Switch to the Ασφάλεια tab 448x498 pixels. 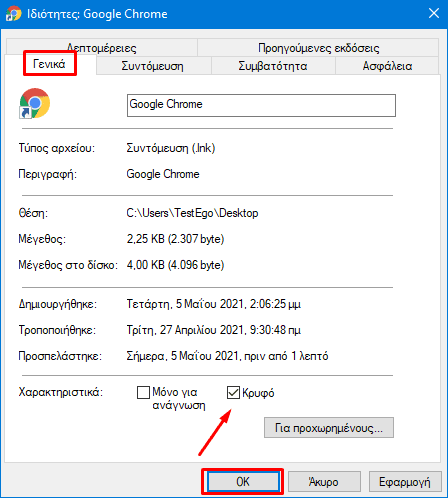pos(387,66)
